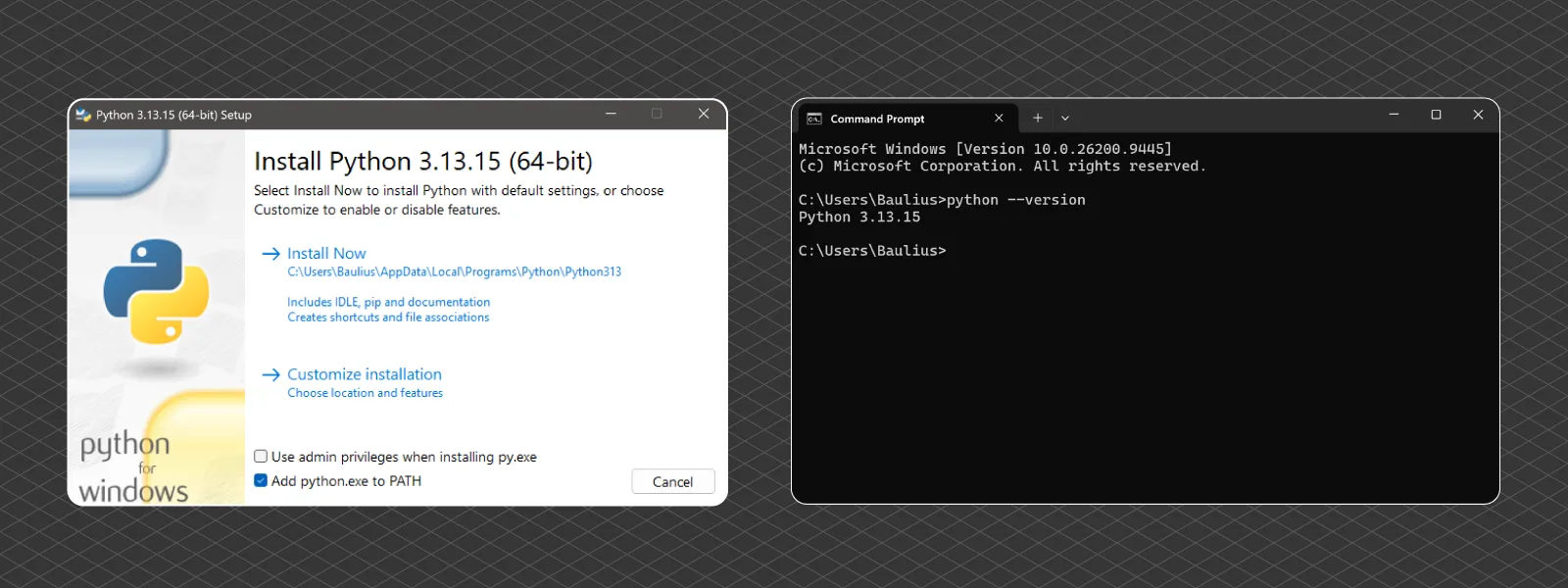This screenshot has width=1568, height=588.
Task: Click the Microsoft Corporation copyright line
Action: (x=1003, y=167)
